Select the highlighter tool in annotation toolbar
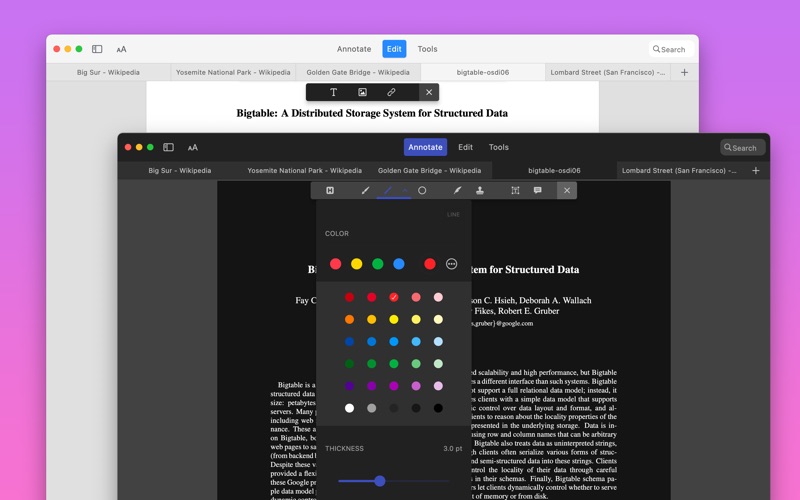 330,190
